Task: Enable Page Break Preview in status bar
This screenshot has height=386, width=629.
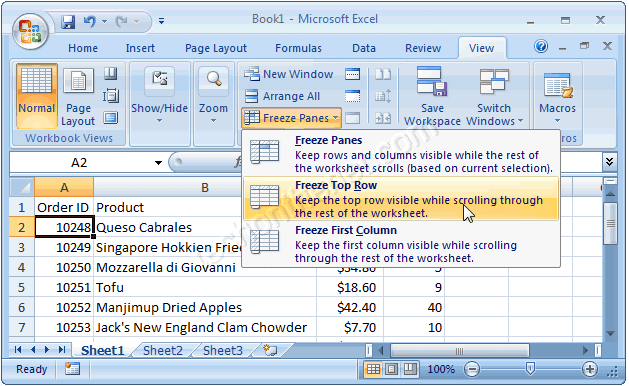Action: point(410,369)
